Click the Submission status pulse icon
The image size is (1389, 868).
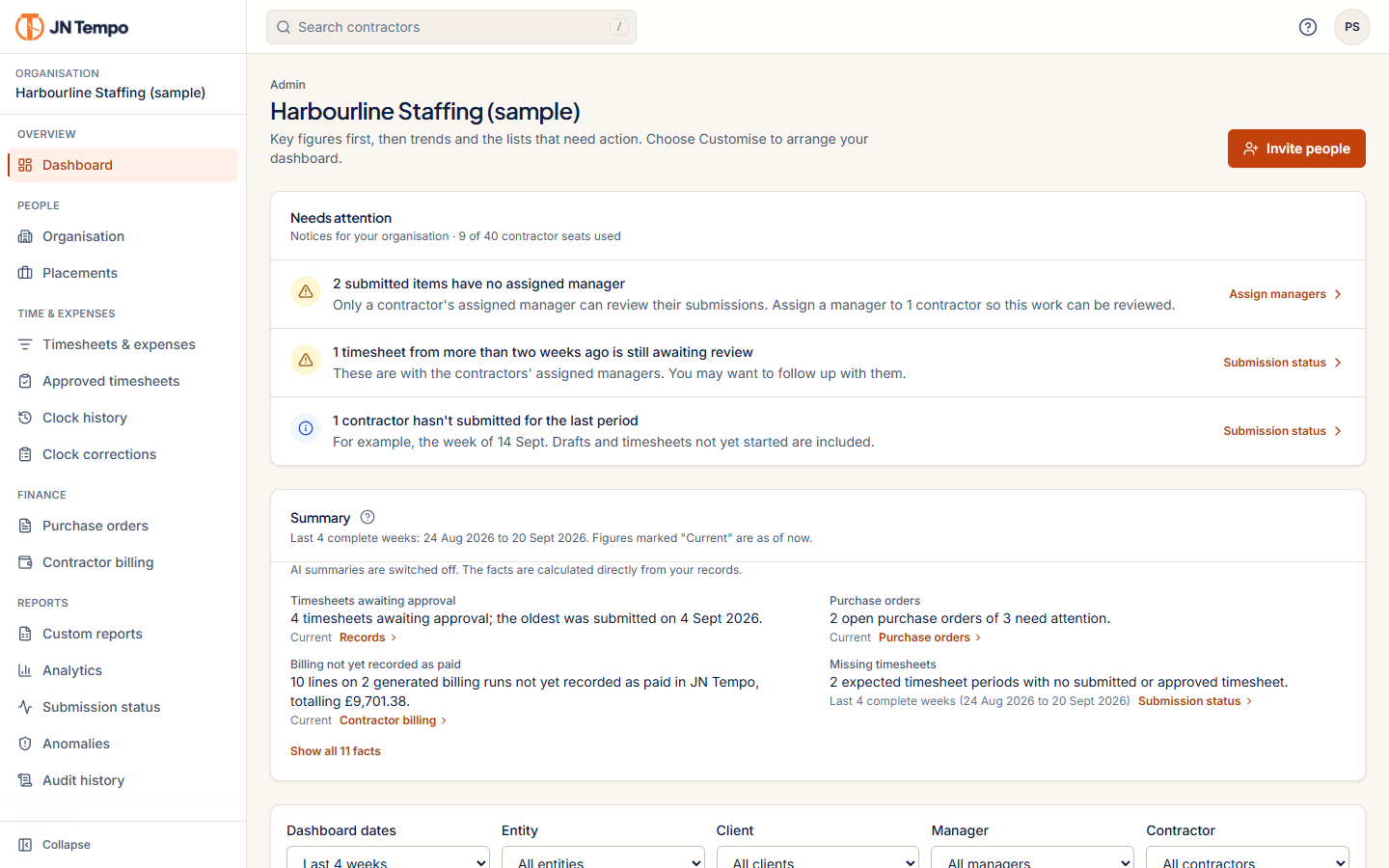pyautogui.click(x=25, y=707)
